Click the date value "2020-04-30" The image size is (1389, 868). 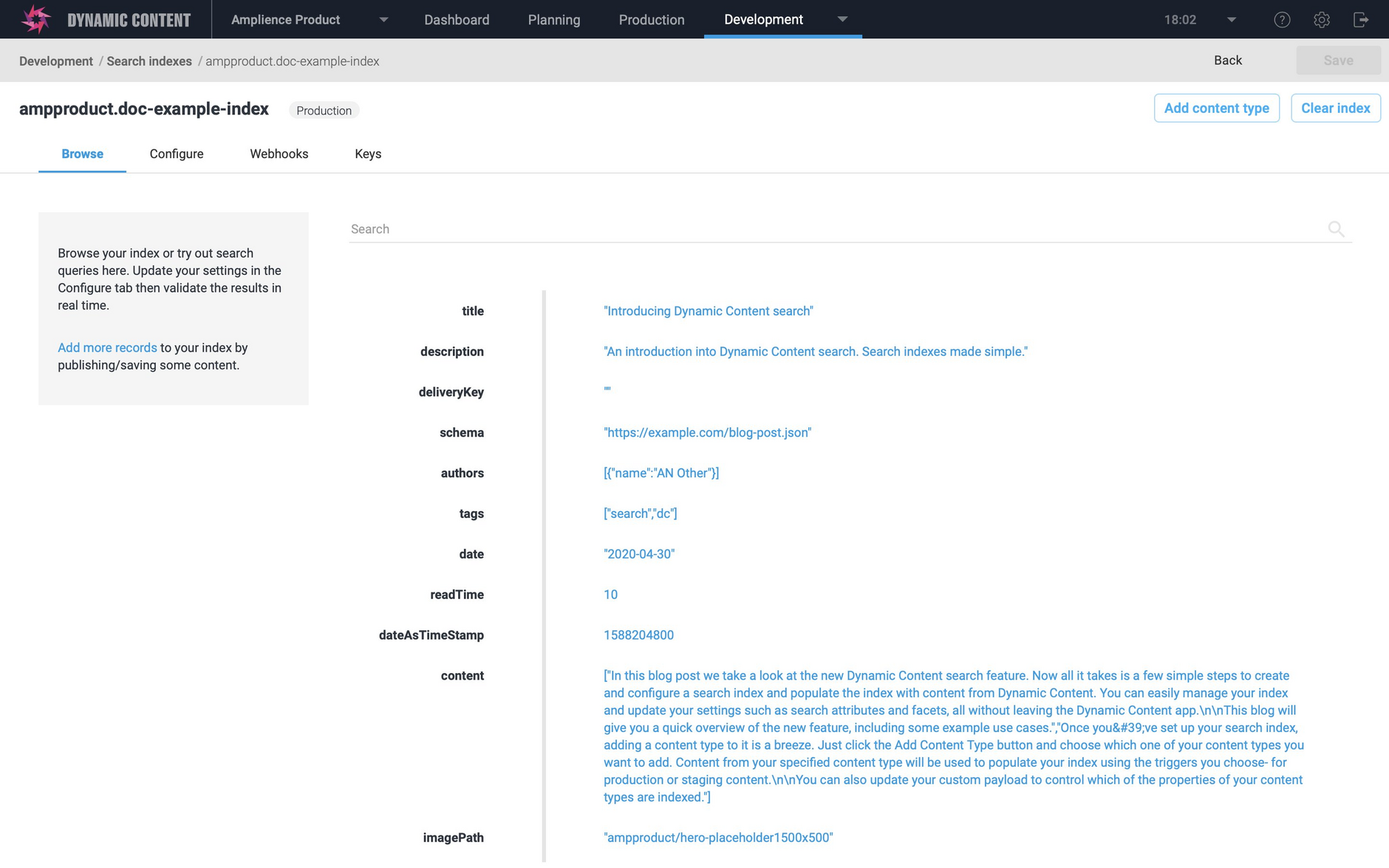pyautogui.click(x=639, y=554)
